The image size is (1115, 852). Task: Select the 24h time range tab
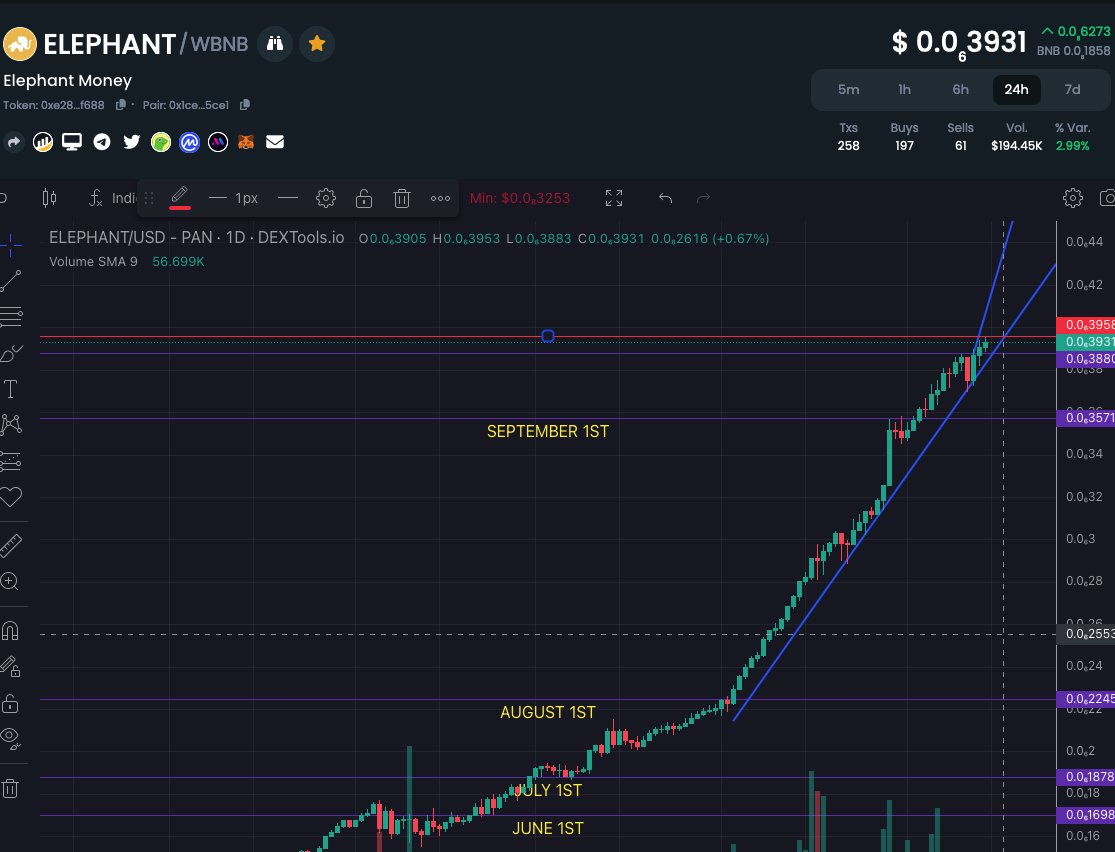(x=1016, y=90)
